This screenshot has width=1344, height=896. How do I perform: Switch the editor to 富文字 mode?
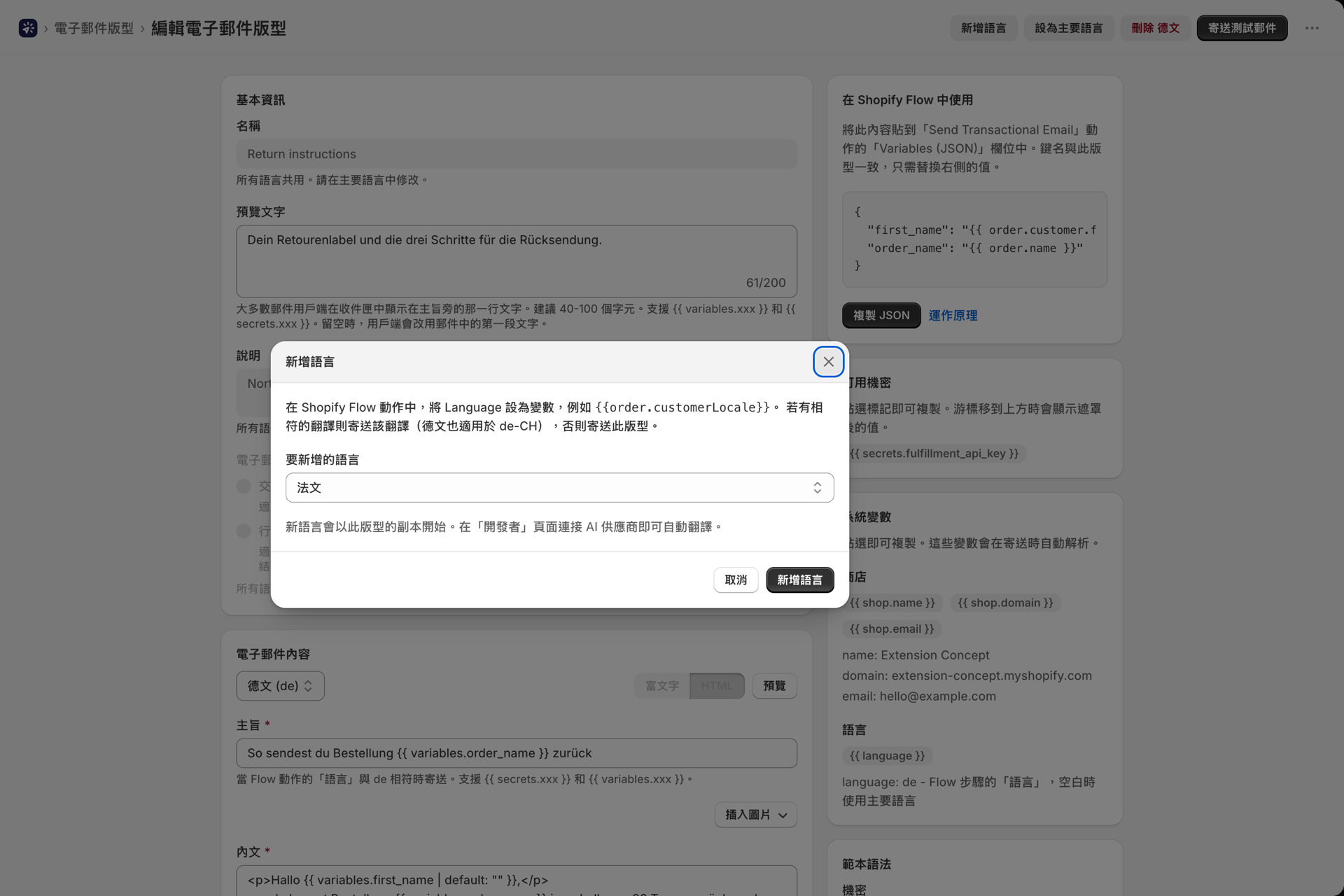tap(661, 686)
